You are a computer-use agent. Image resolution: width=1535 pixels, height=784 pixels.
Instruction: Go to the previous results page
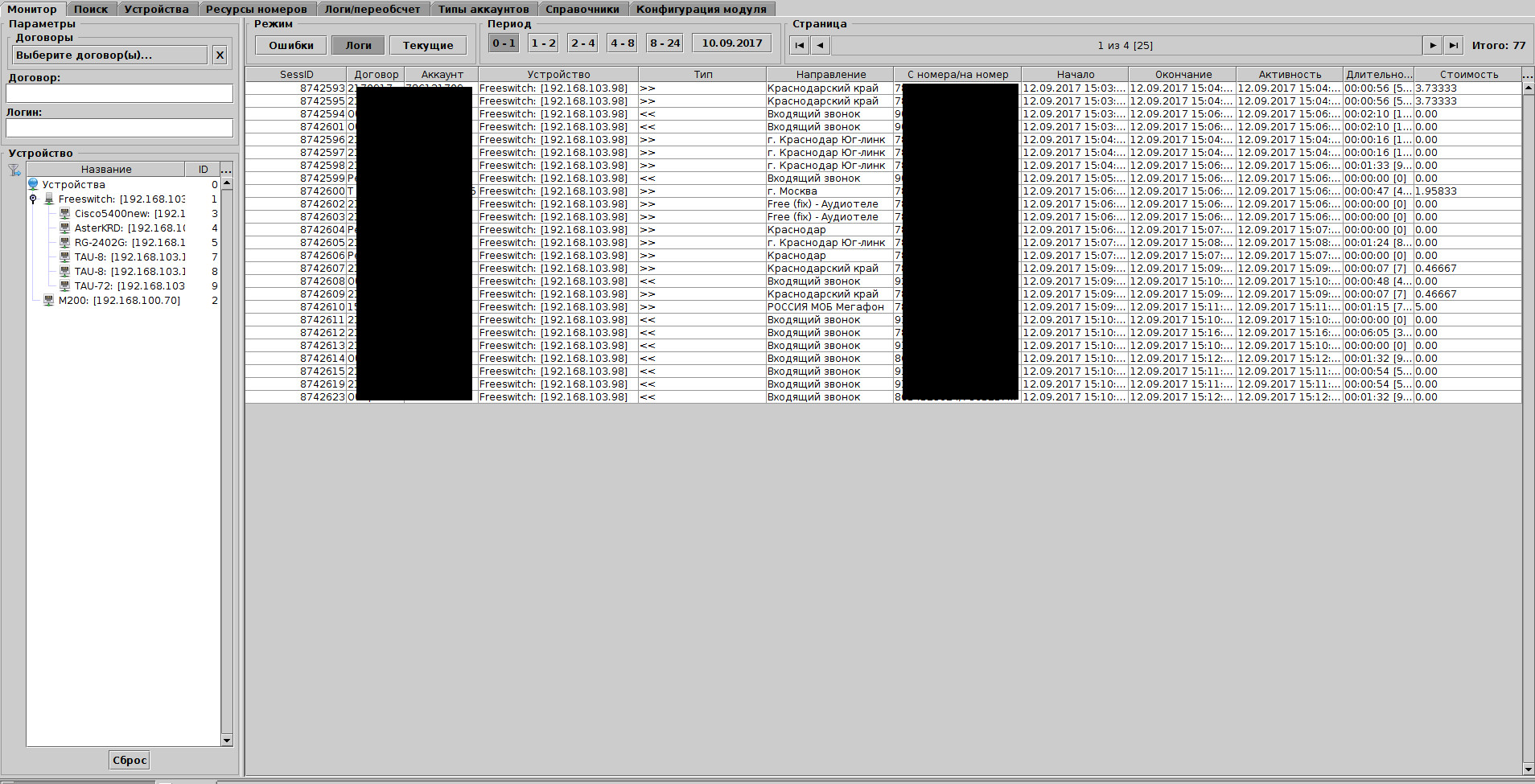pos(820,46)
